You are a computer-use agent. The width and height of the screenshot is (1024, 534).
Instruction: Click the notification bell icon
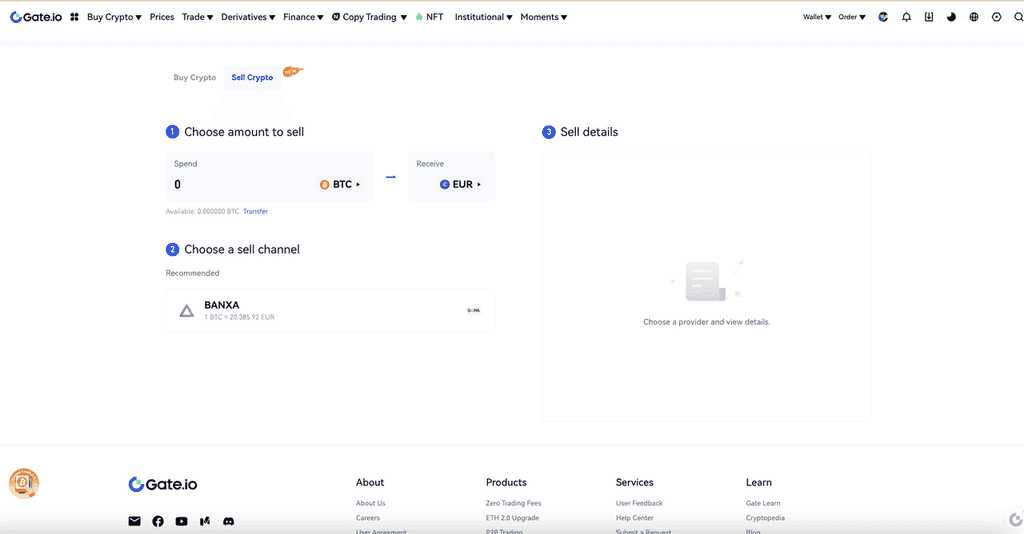[x=906, y=17]
